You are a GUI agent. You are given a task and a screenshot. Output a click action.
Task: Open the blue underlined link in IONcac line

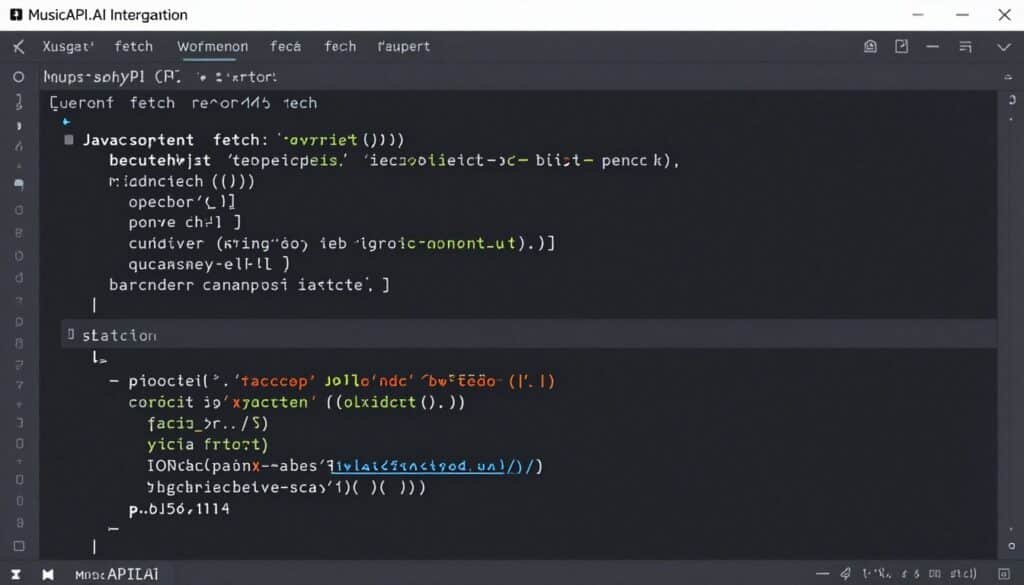click(x=417, y=466)
